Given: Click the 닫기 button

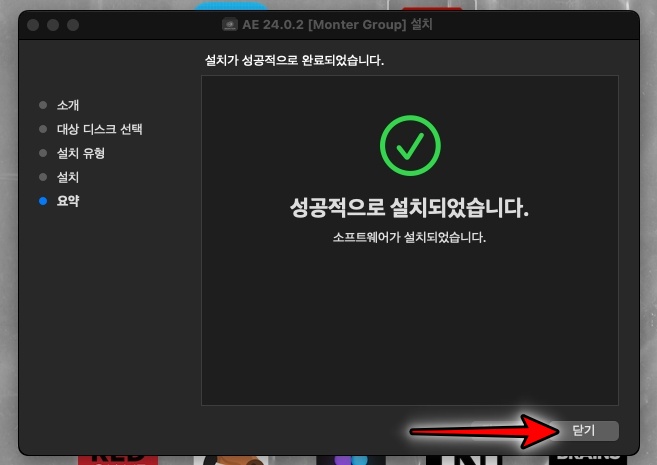Looking at the screenshot, I should click(x=584, y=431).
